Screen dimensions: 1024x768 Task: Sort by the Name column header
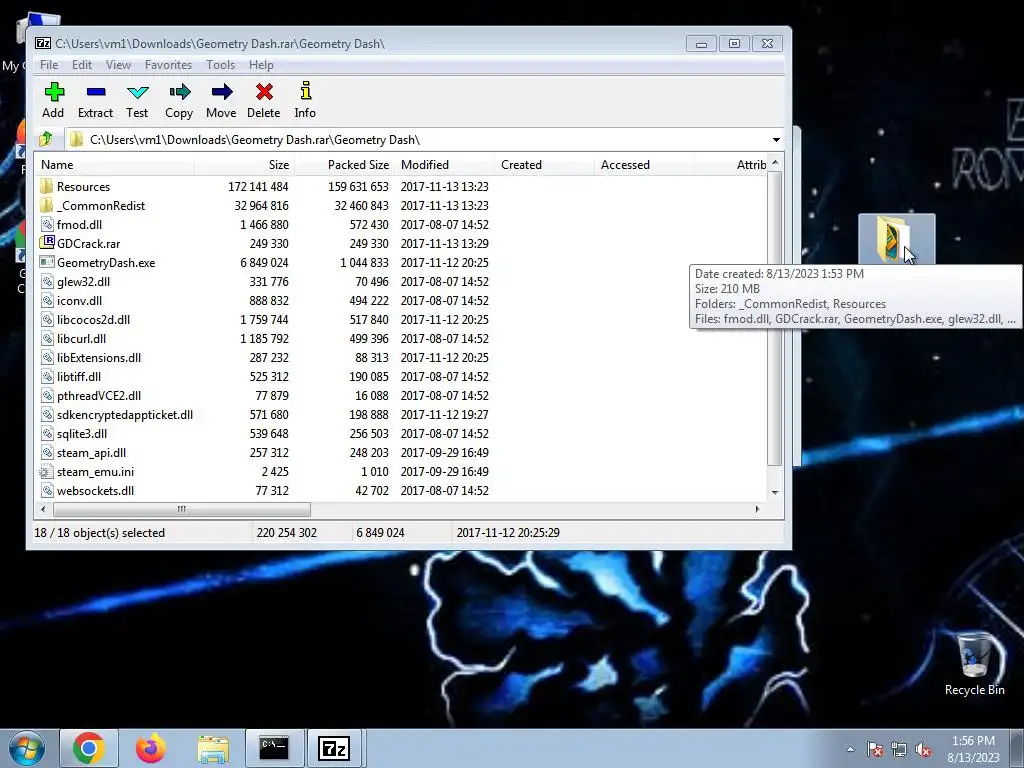[114, 165]
